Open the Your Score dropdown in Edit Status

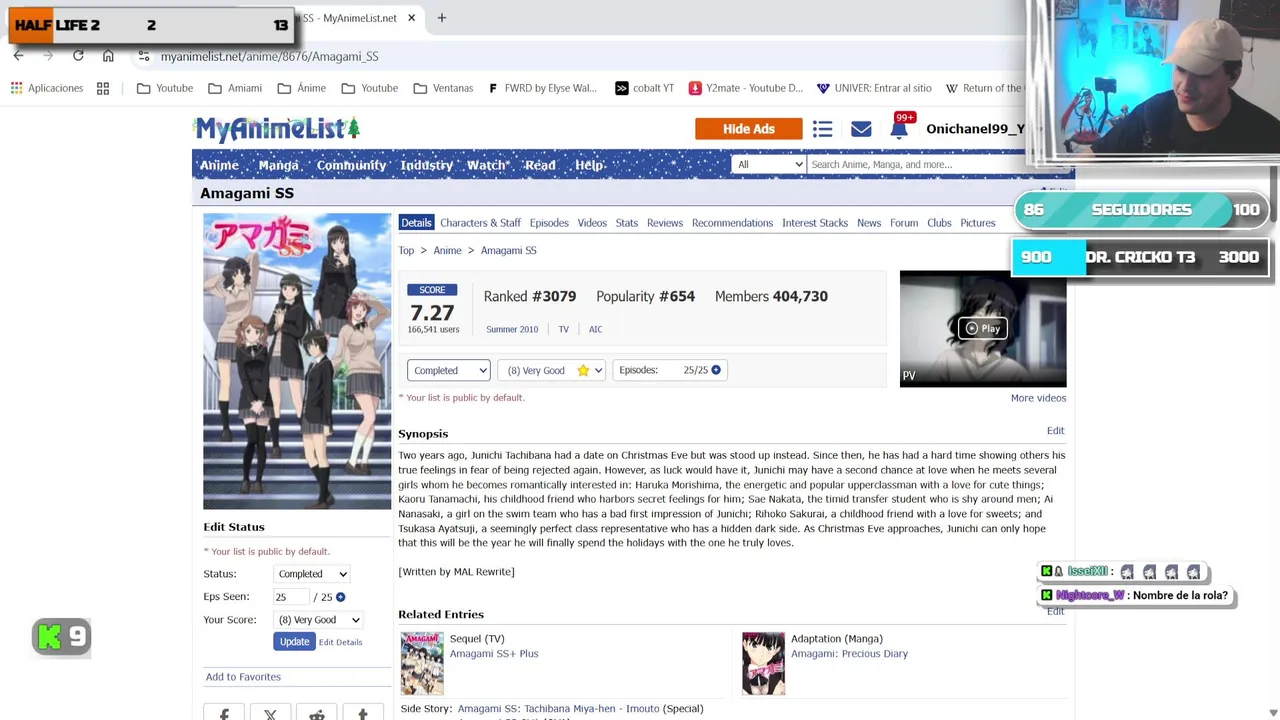(318, 620)
